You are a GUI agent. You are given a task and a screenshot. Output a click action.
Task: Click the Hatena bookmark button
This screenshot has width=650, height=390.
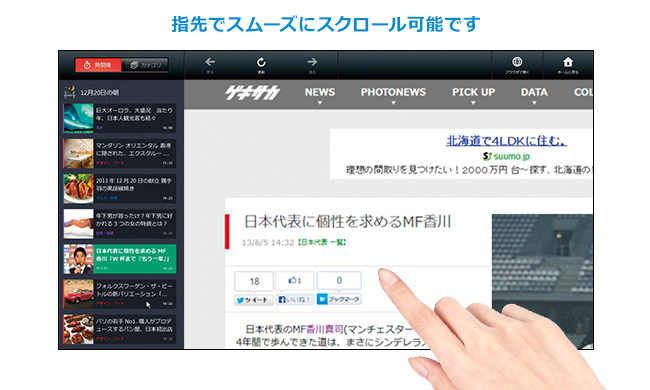(339, 299)
